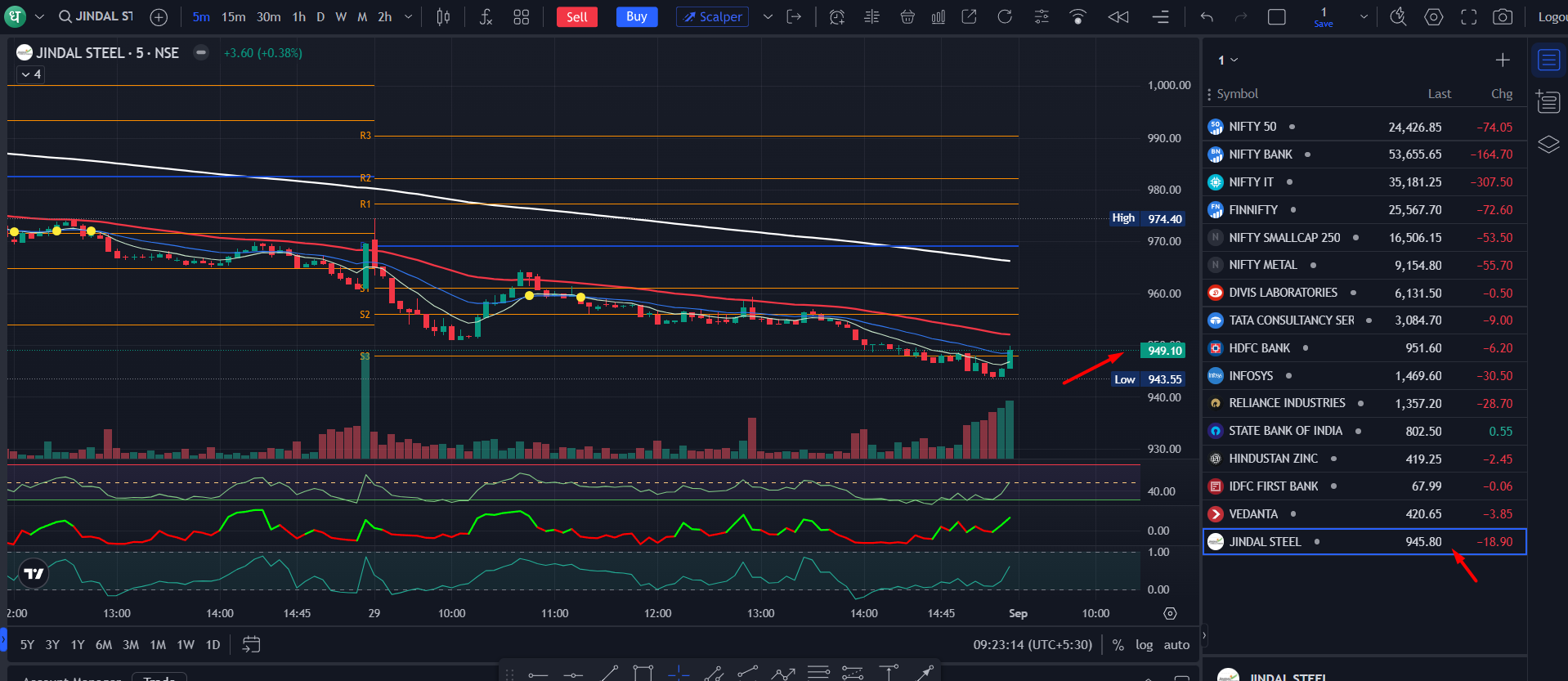Click the Logout link
The height and width of the screenshot is (681, 1568).
coord(1552,16)
